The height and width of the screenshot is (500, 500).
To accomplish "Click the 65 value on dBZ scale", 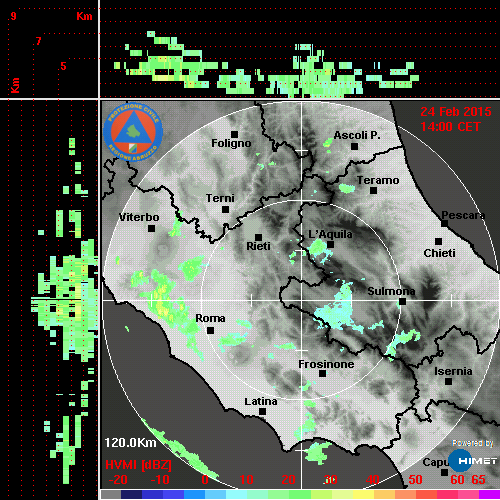I will tap(478, 480).
